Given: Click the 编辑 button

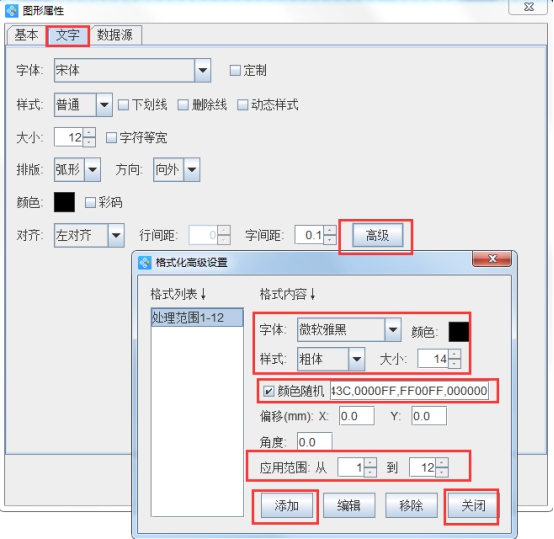Looking at the screenshot, I should 348,505.
